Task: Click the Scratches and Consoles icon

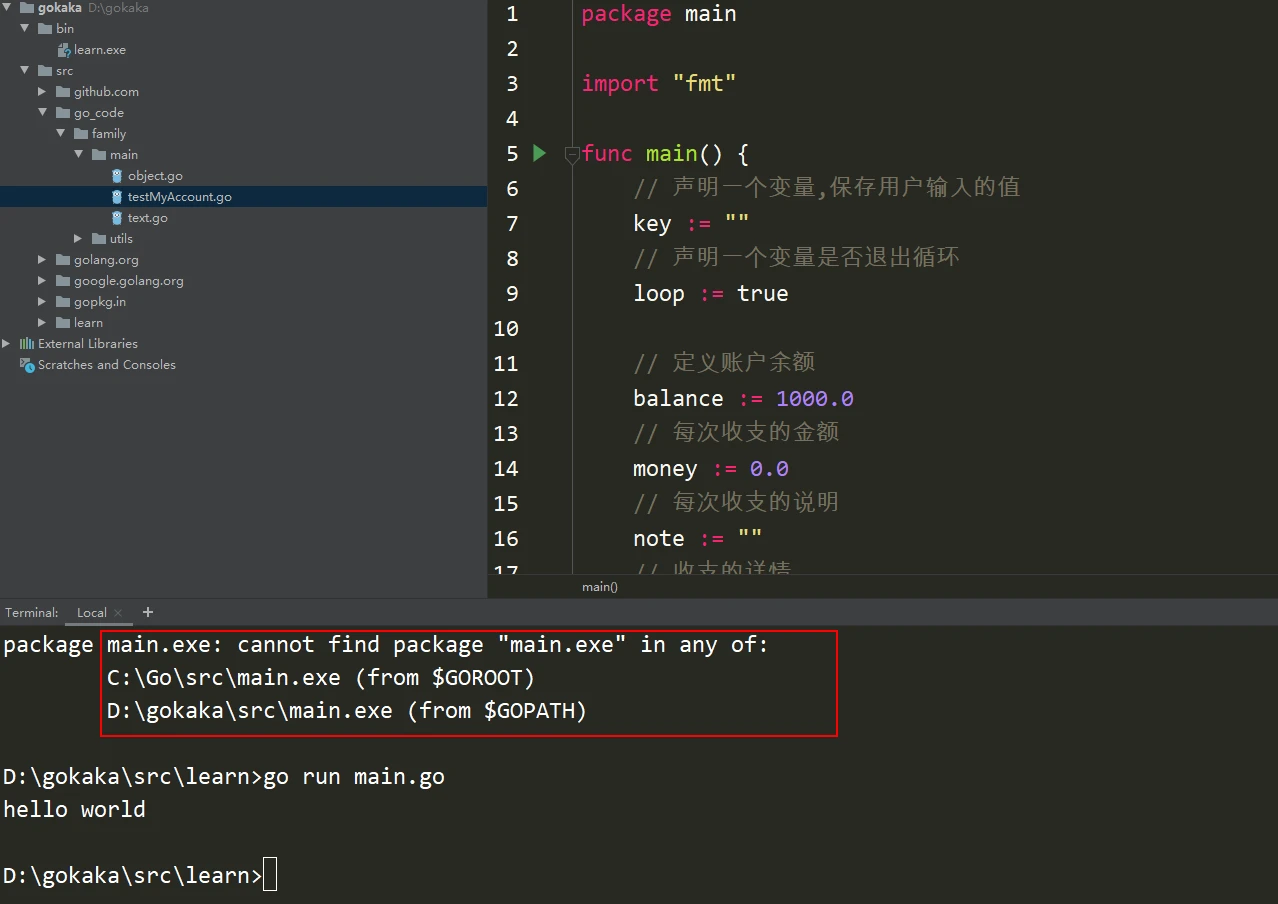Action: (x=27, y=365)
